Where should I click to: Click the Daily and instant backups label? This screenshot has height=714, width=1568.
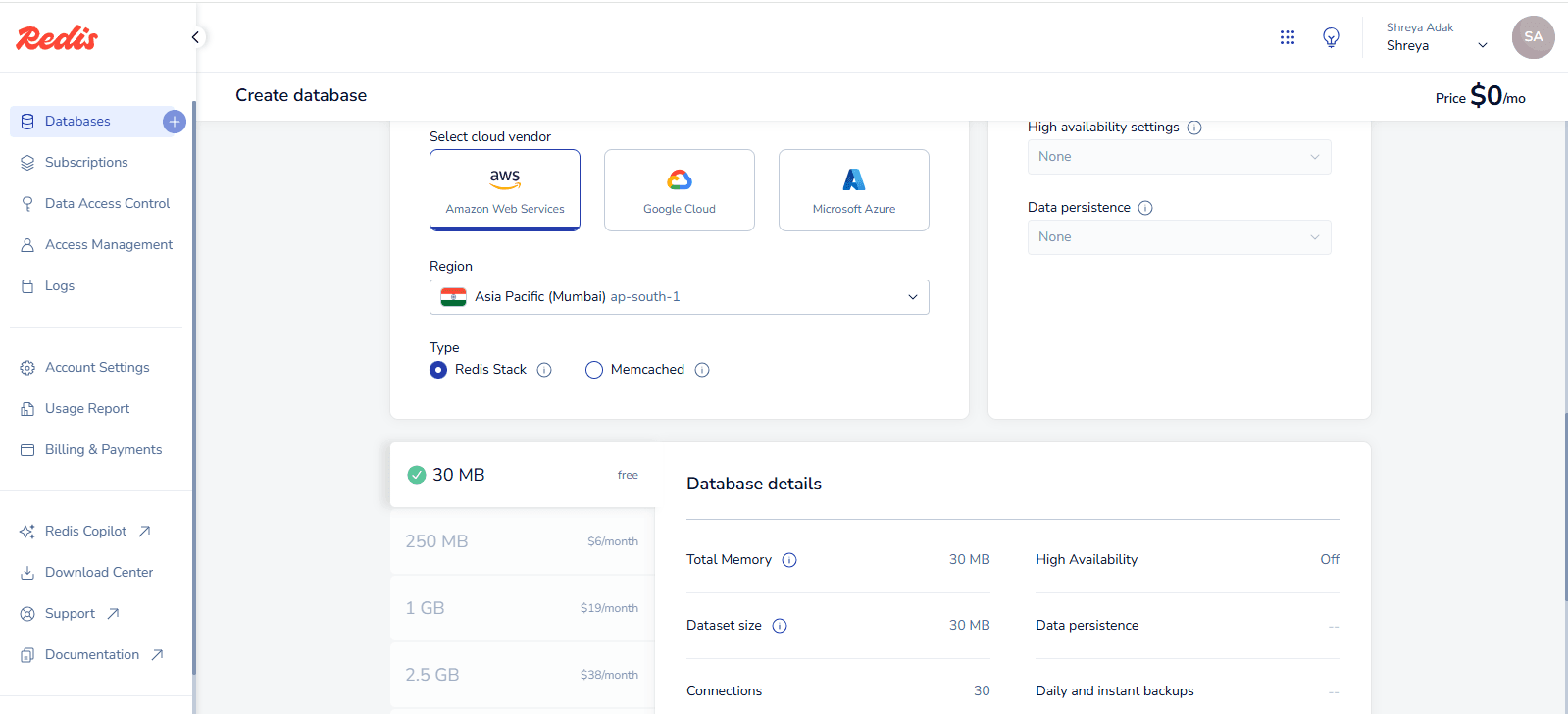[1115, 691]
